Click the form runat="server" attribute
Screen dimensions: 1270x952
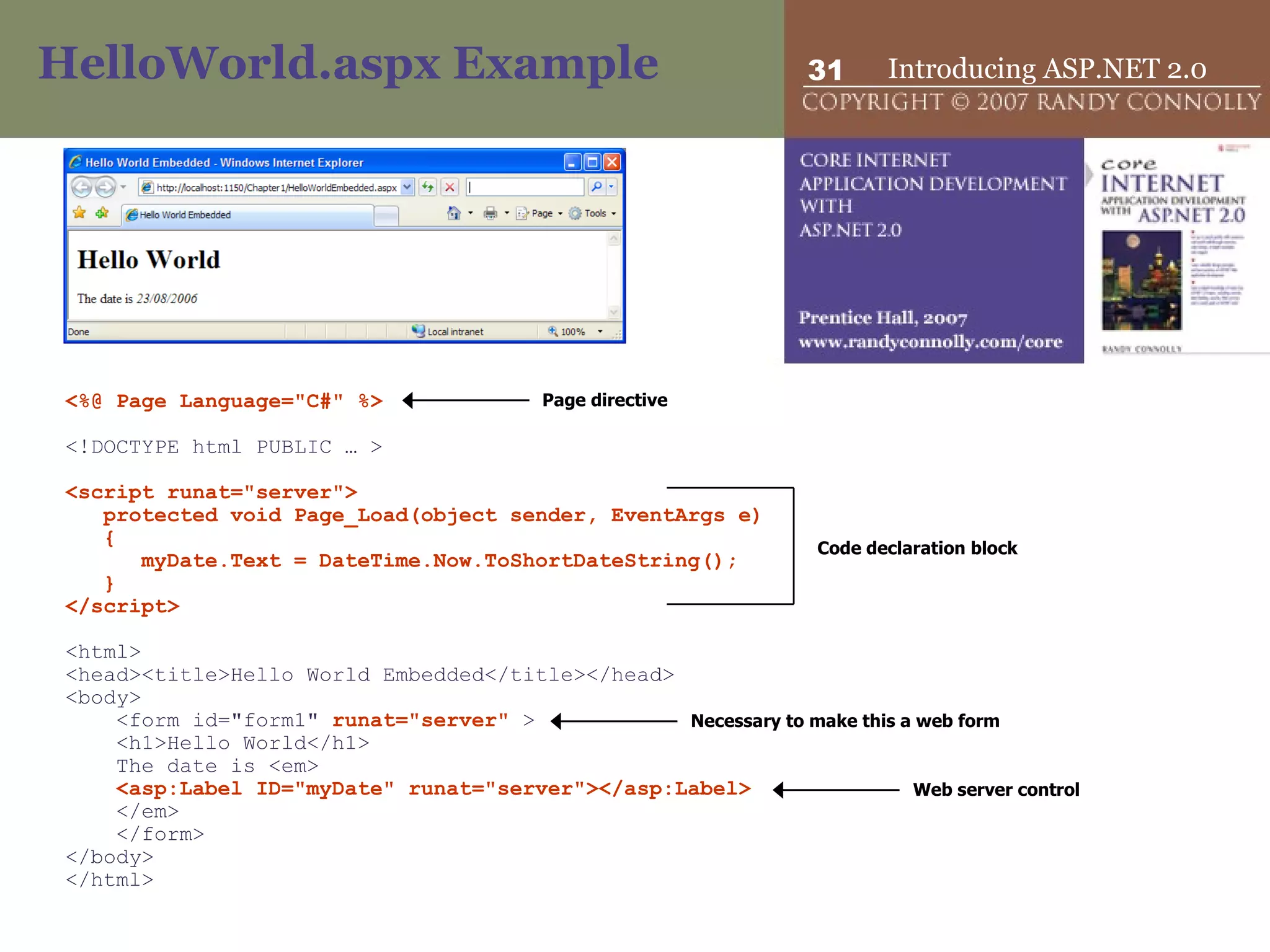(x=420, y=720)
